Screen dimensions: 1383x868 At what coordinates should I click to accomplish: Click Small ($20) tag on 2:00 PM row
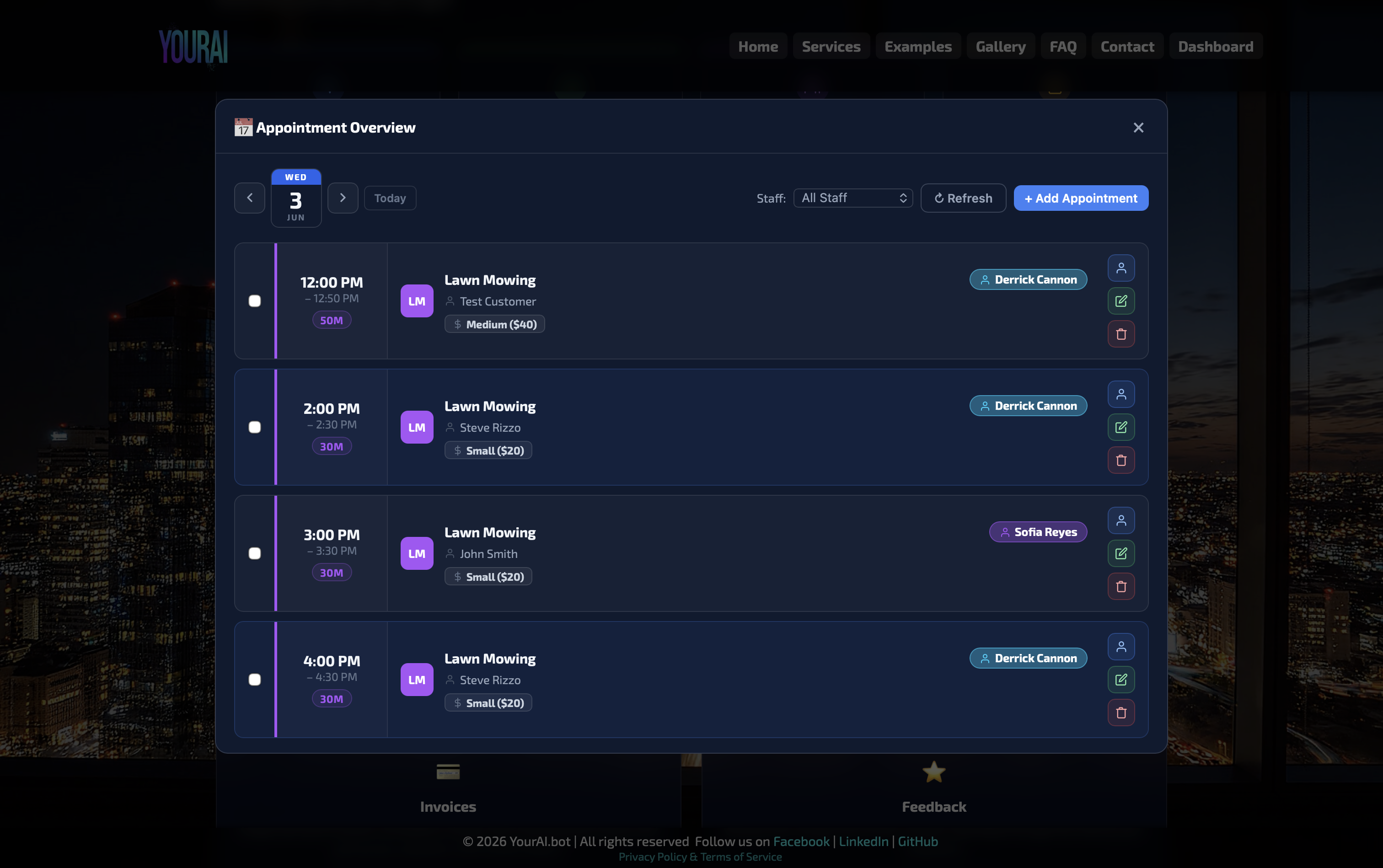point(488,450)
